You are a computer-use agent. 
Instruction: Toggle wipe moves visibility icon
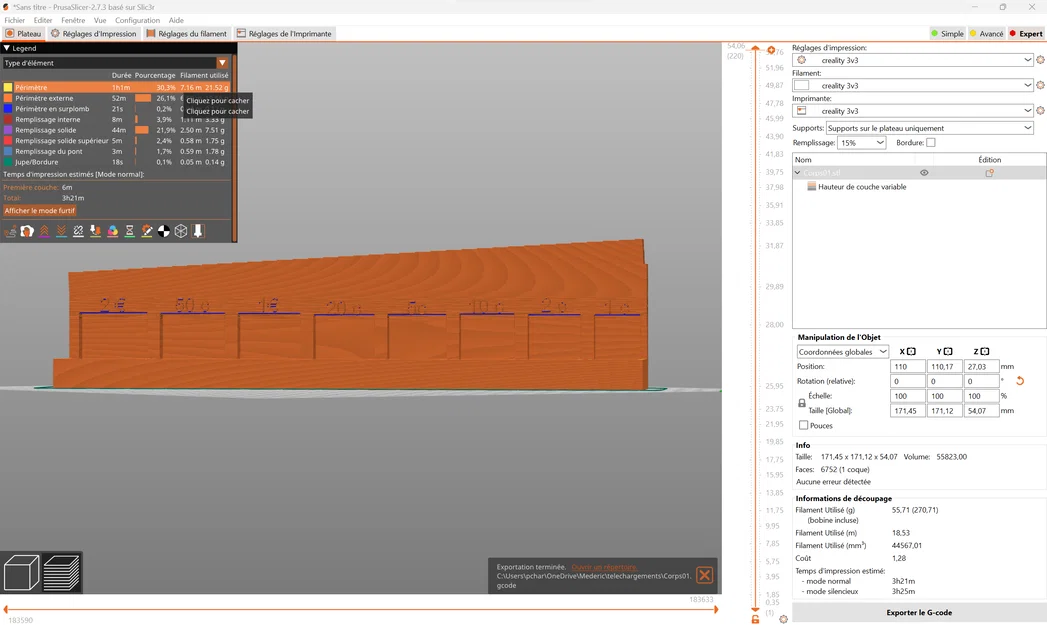tap(27, 231)
